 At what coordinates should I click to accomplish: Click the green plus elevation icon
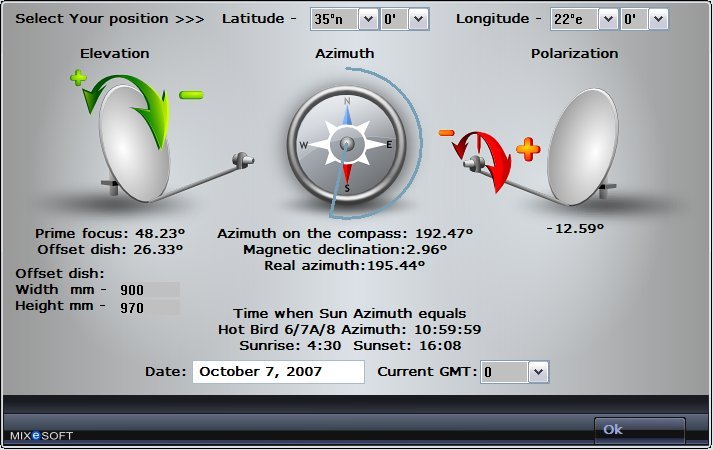(x=78, y=78)
